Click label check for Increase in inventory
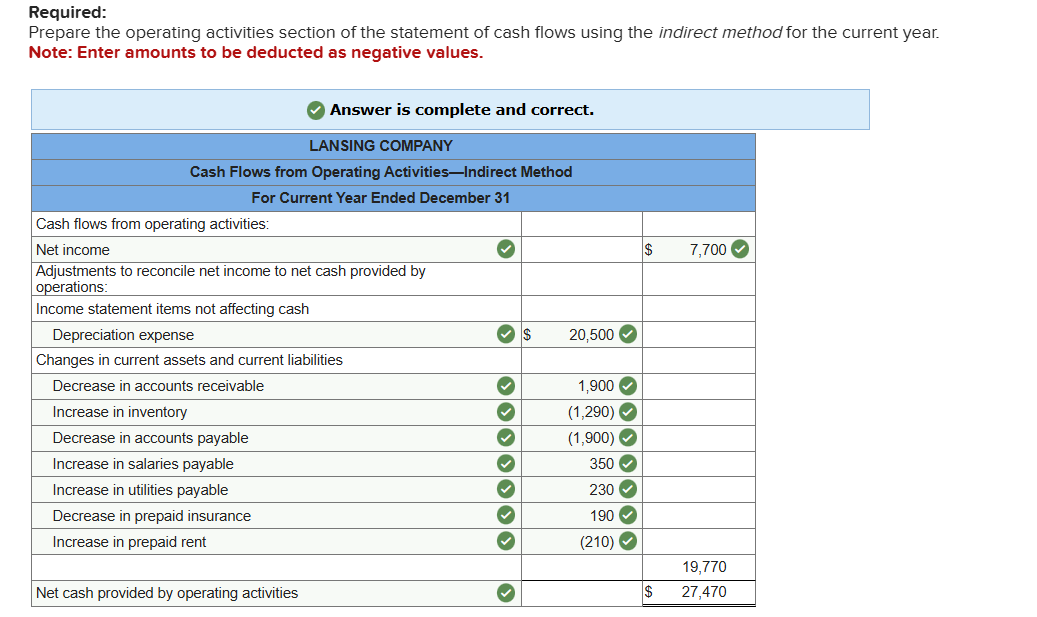Screen dimensions: 1037x617 click(x=506, y=412)
